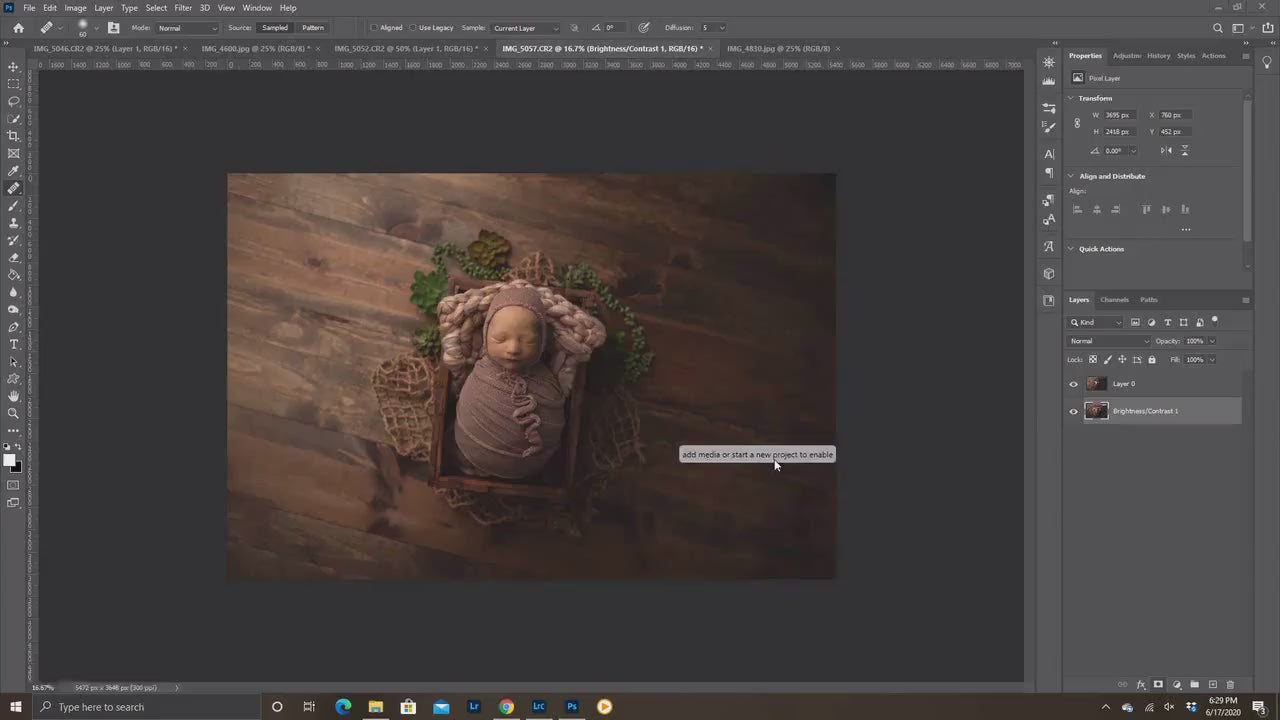Select the Move tool
1280x720 pixels.
pos(13,67)
